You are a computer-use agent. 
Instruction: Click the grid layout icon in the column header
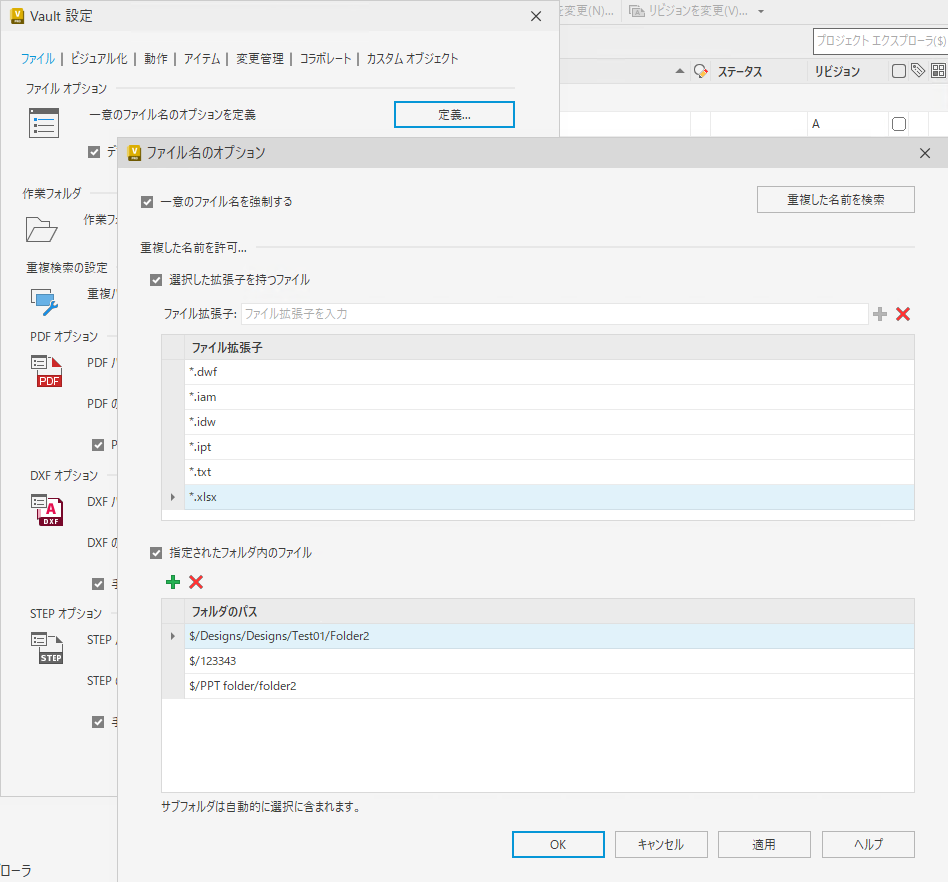pyautogui.click(x=938, y=71)
